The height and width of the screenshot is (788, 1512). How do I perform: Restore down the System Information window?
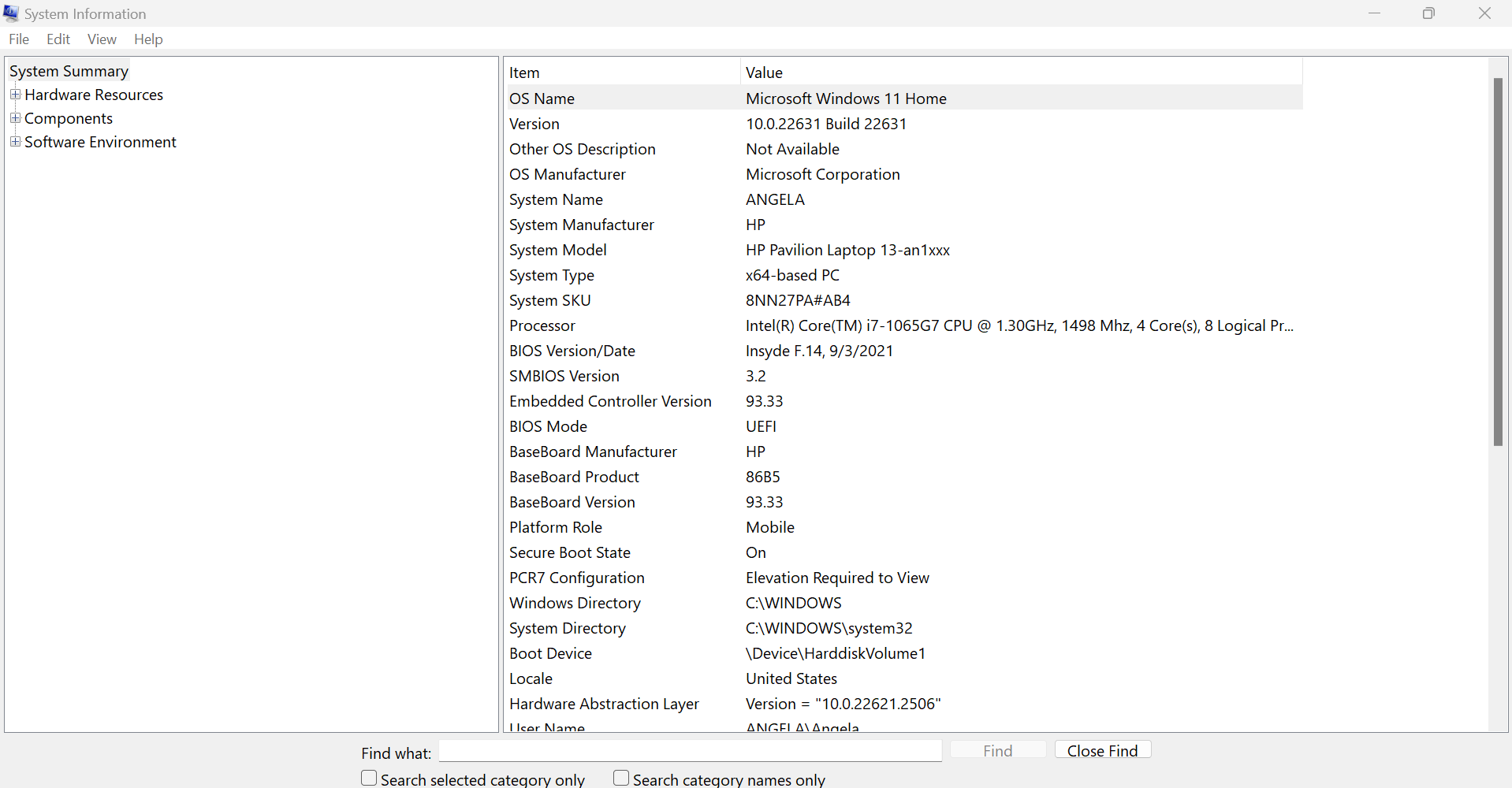(x=1428, y=13)
